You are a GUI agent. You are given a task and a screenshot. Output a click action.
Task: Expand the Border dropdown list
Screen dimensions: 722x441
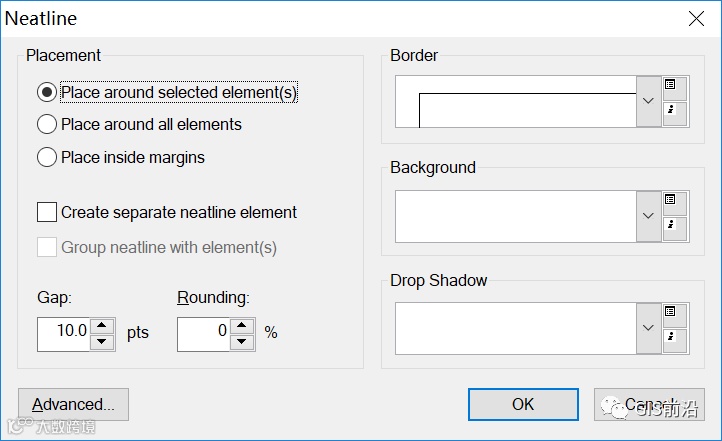click(x=648, y=101)
